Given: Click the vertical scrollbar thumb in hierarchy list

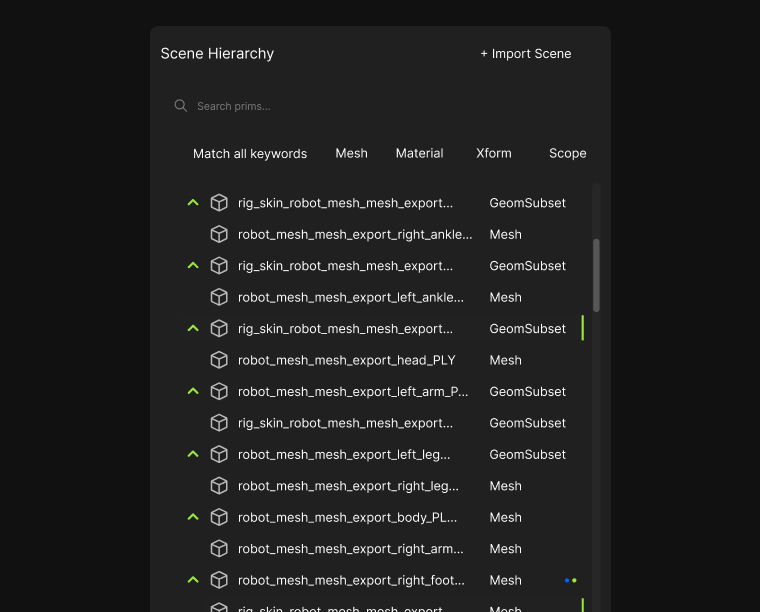Looking at the screenshot, I should 596,275.
